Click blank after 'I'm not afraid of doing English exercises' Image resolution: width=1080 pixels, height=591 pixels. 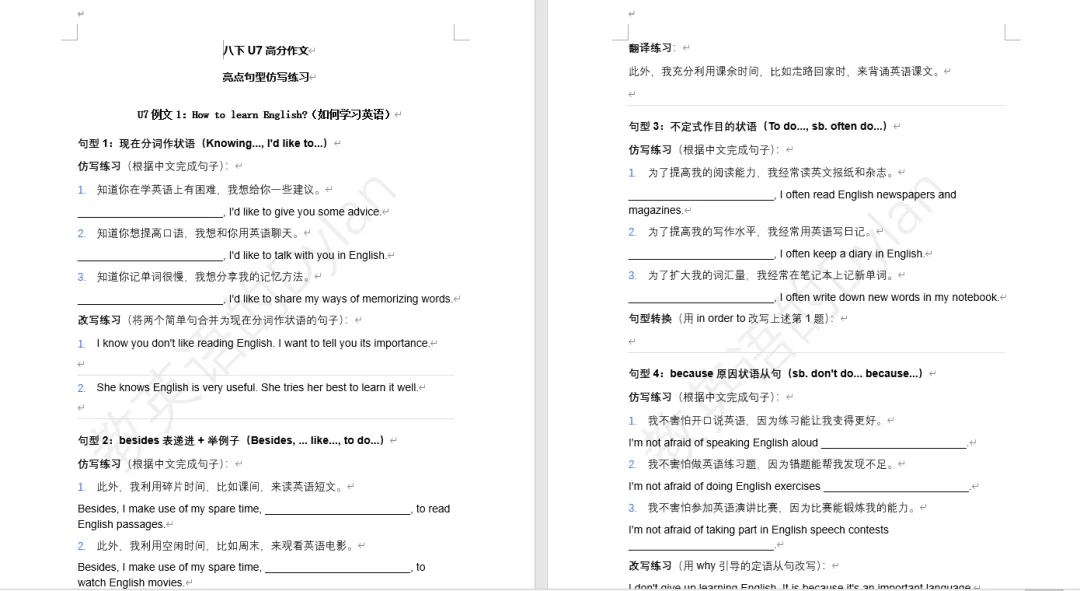click(x=896, y=486)
